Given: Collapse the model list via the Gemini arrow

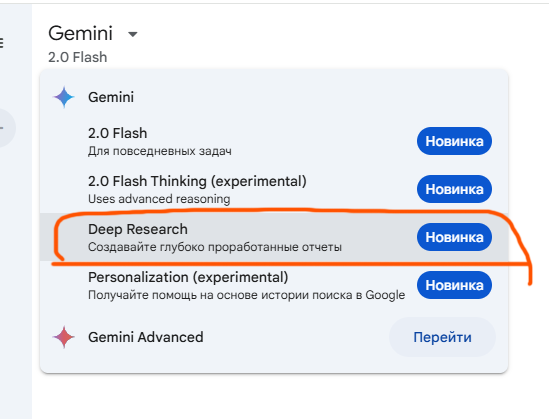Looking at the screenshot, I should coord(133,34).
